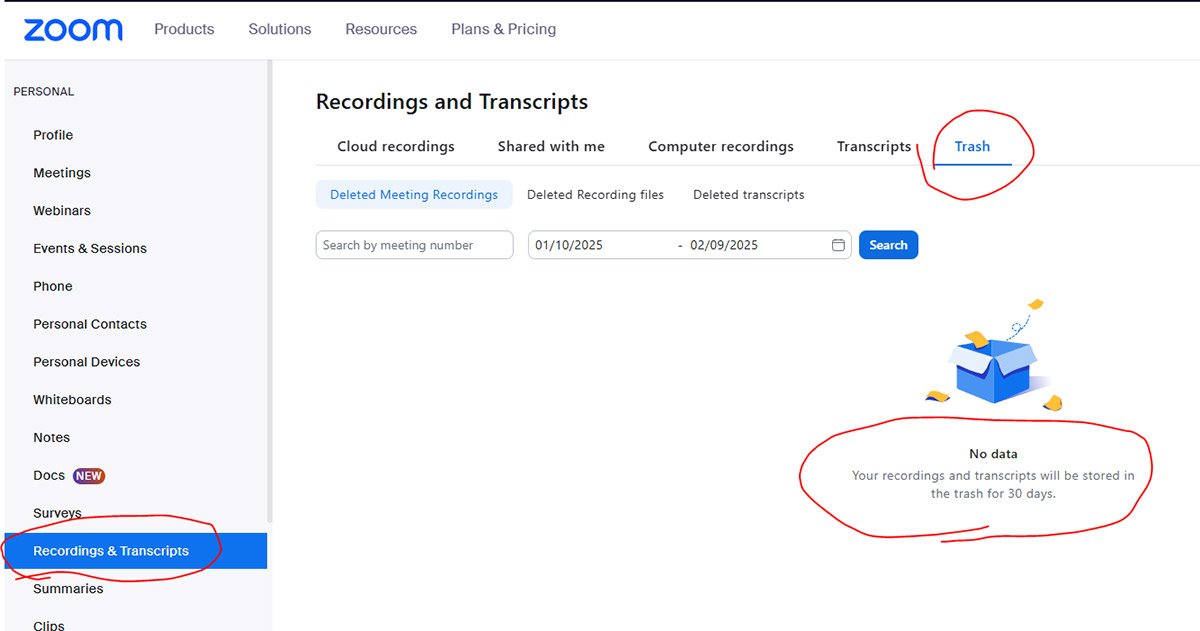Click the empty box illustration

[993, 357]
